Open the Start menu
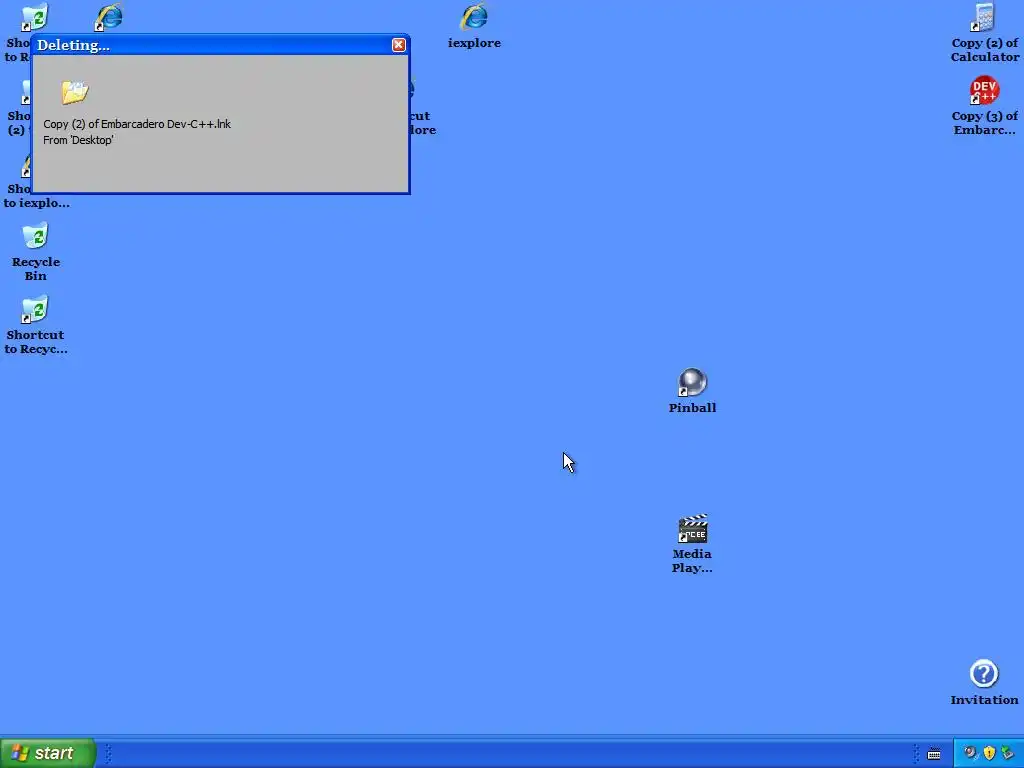Screen dimensions: 1024x768 [48, 753]
